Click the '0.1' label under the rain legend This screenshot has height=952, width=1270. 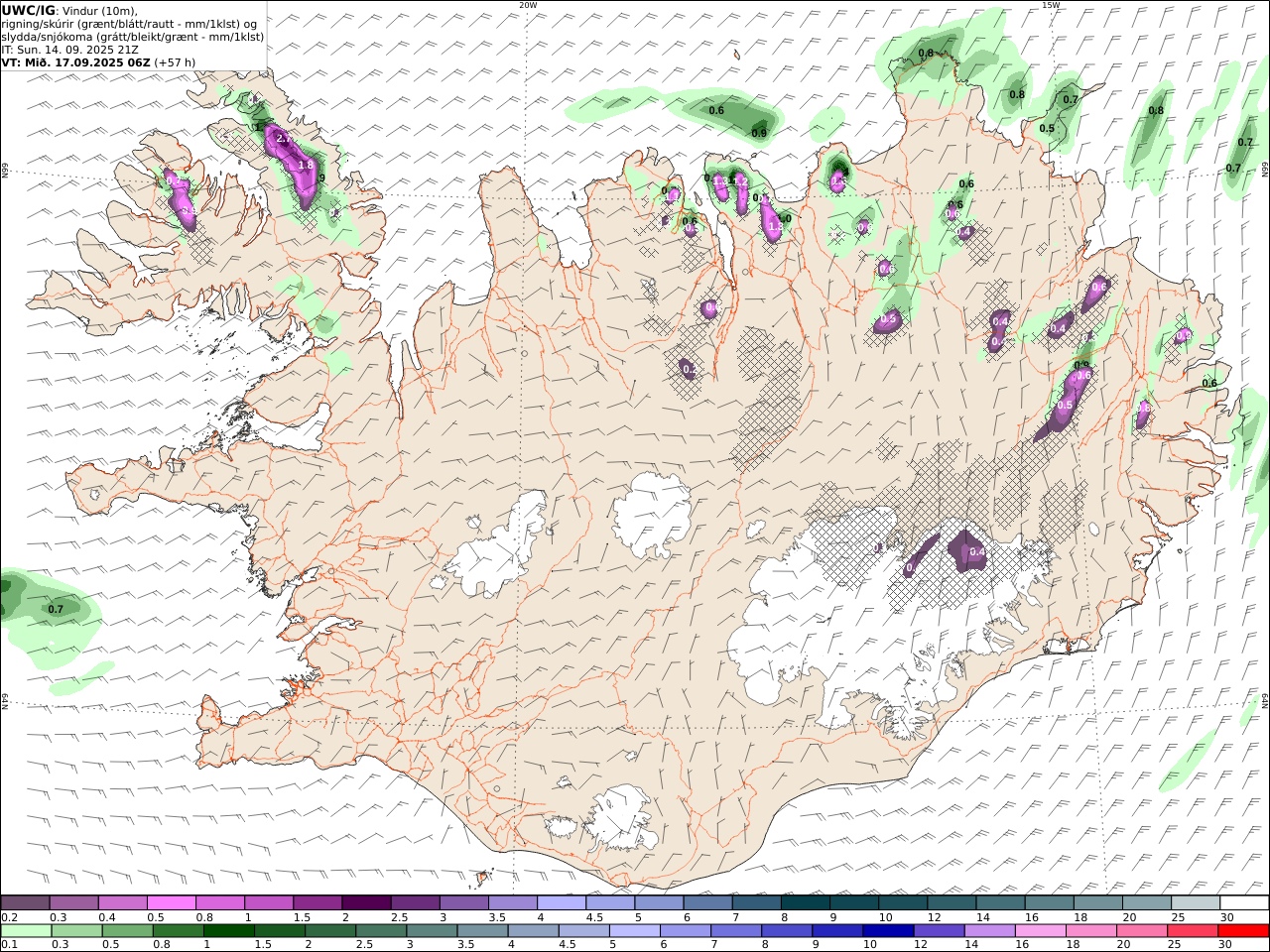click(10, 945)
